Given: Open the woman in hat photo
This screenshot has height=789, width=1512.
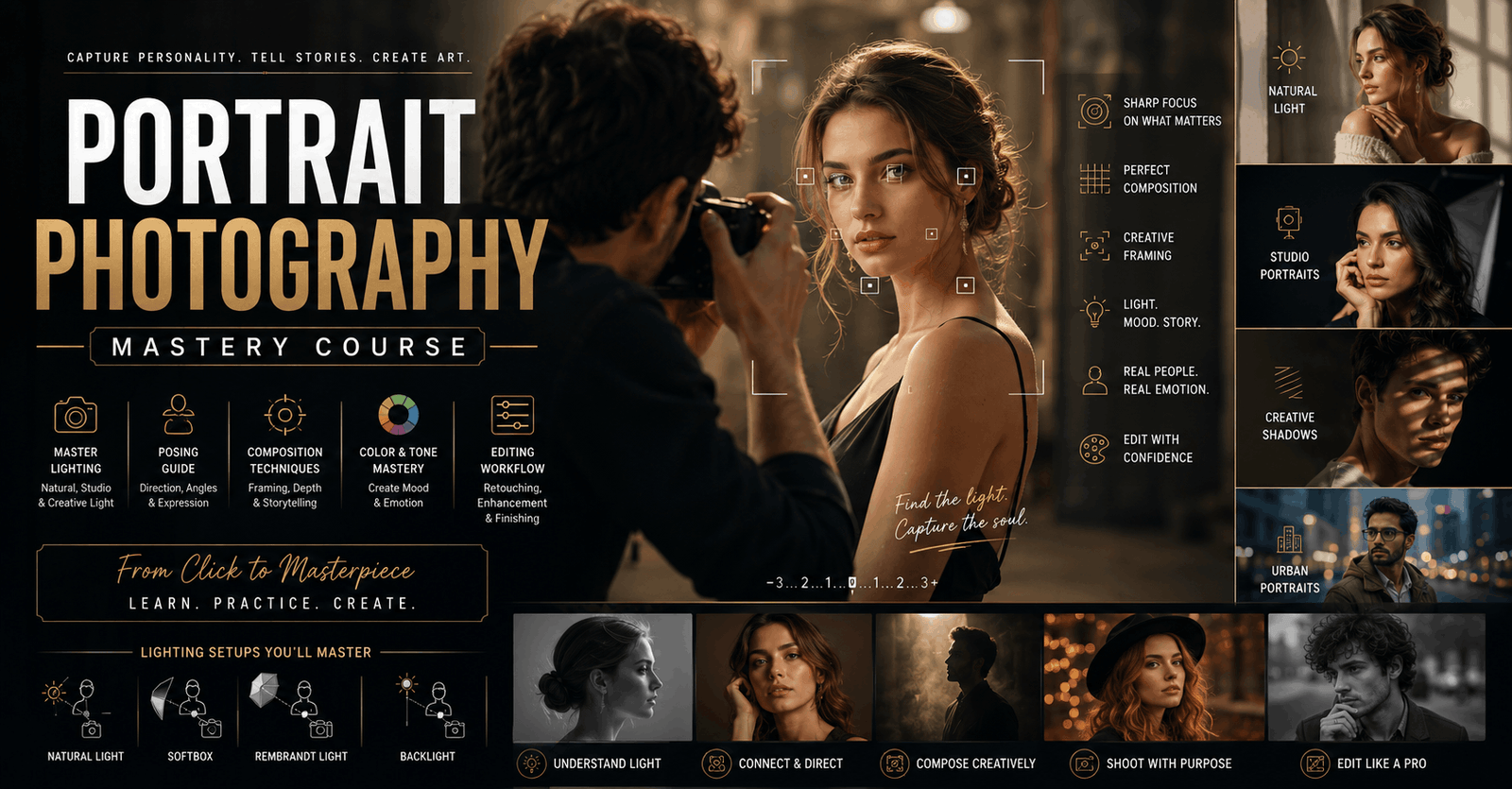Looking at the screenshot, I should point(1154,677).
